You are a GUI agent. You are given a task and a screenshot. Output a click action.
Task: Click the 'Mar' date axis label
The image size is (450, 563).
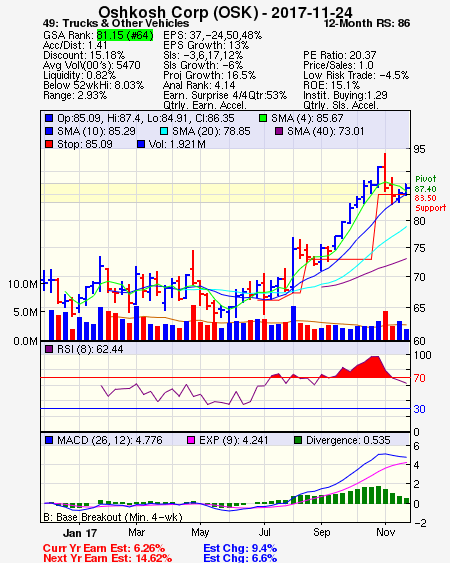(136, 532)
